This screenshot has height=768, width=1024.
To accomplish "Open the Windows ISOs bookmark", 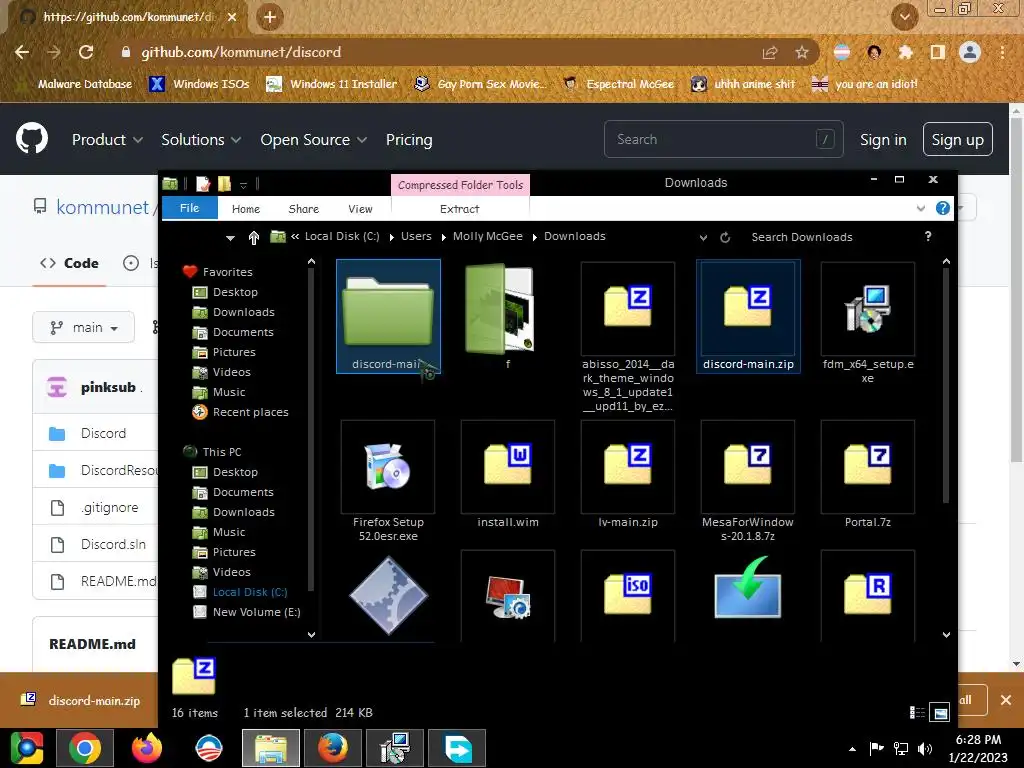I will click(x=200, y=84).
